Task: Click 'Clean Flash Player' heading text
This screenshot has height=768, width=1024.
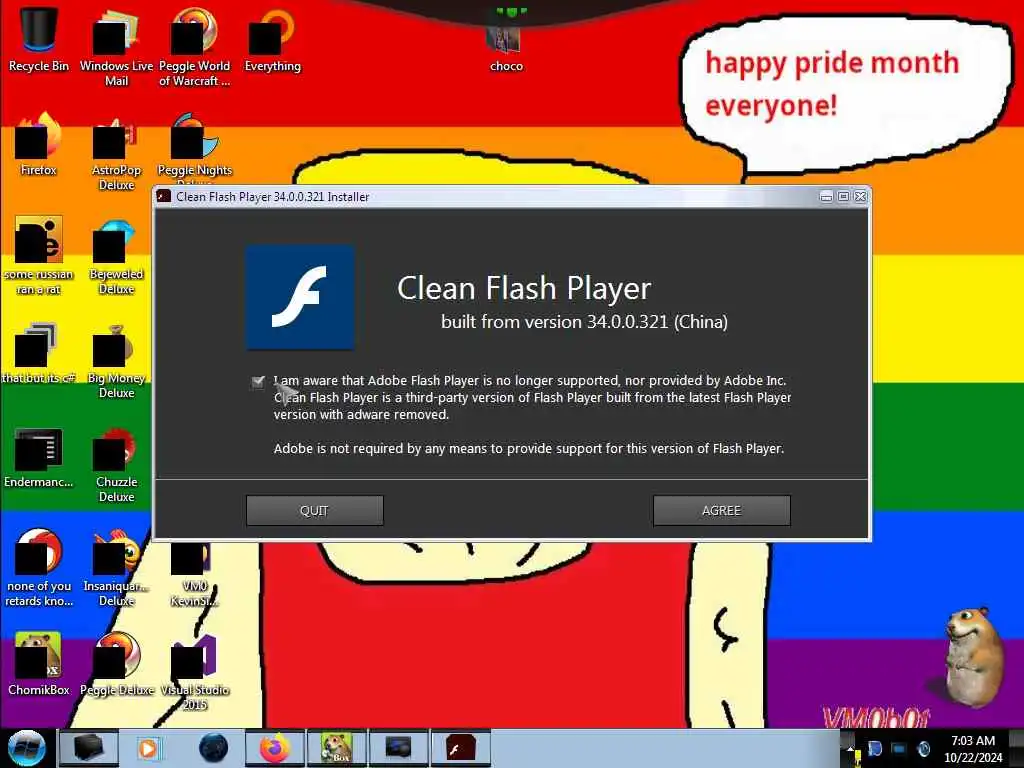Action: (524, 288)
